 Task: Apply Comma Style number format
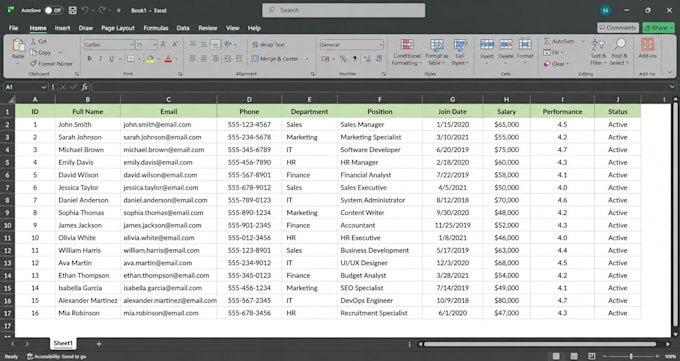click(355, 59)
